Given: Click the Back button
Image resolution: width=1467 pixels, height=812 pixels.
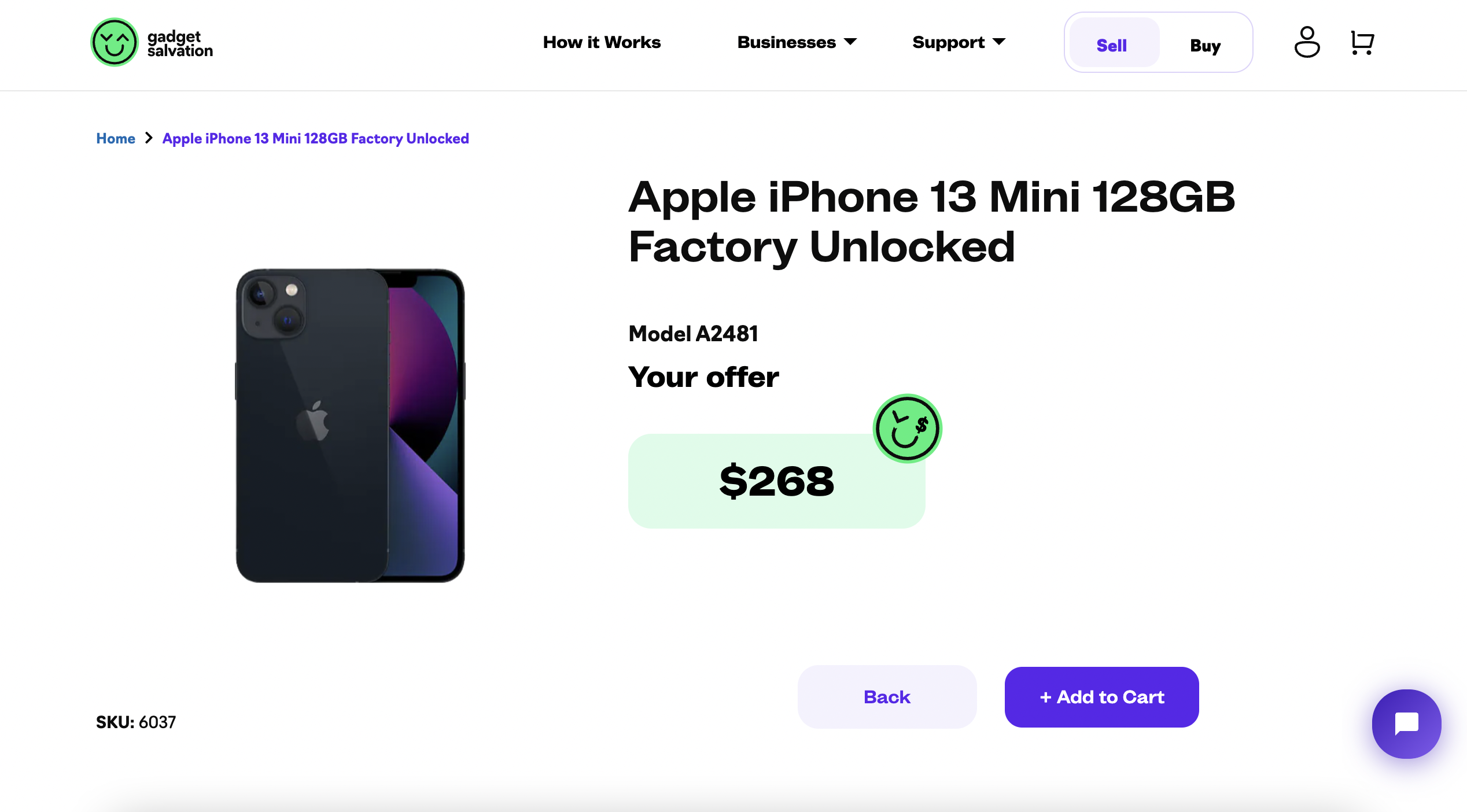Looking at the screenshot, I should tap(887, 697).
